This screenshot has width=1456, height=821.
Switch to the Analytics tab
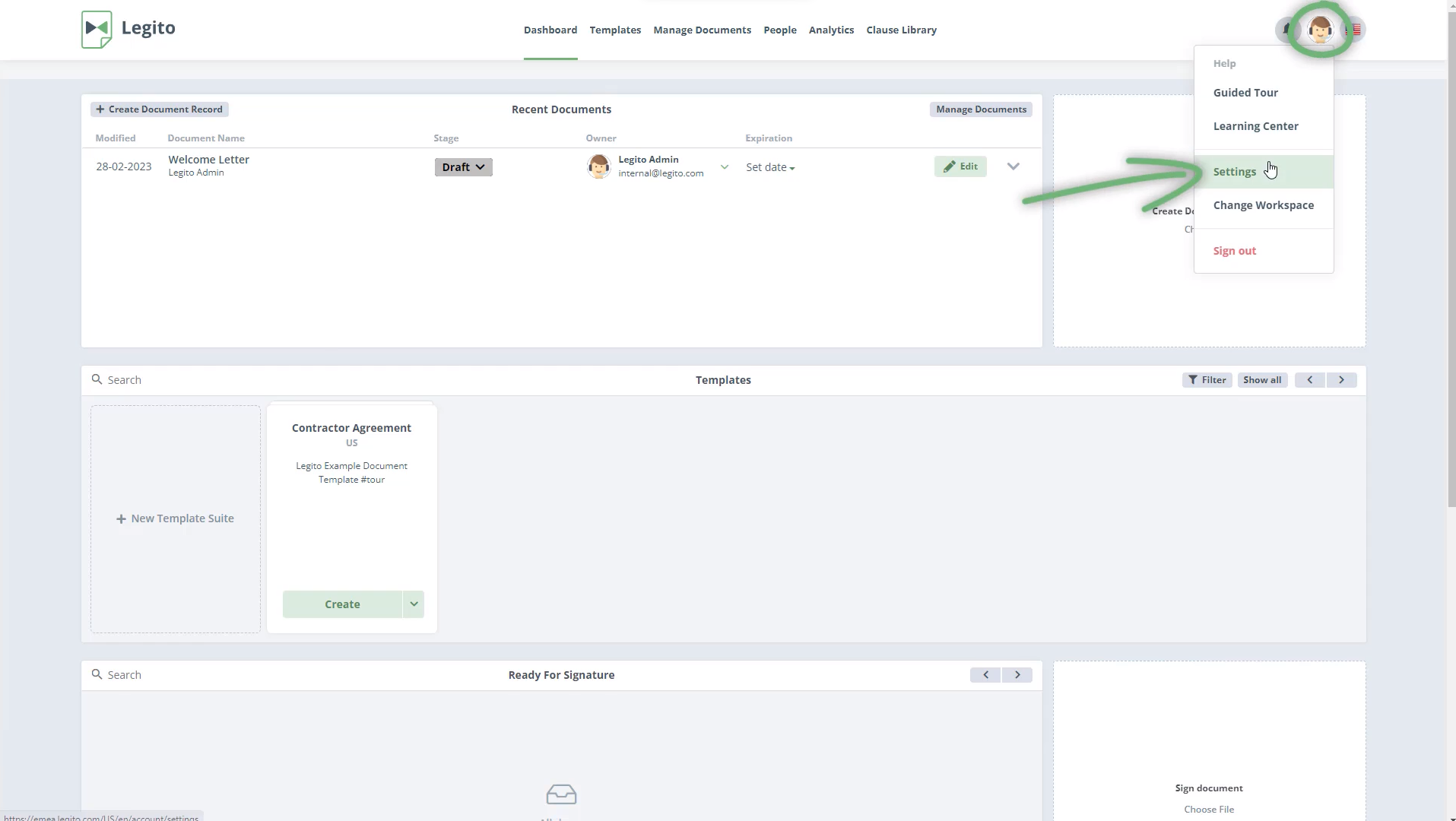click(831, 30)
